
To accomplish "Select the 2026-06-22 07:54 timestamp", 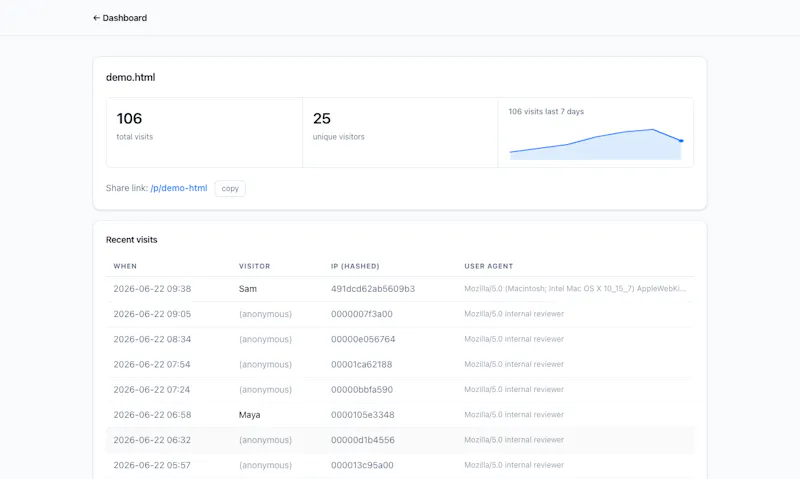I will coord(152,364).
